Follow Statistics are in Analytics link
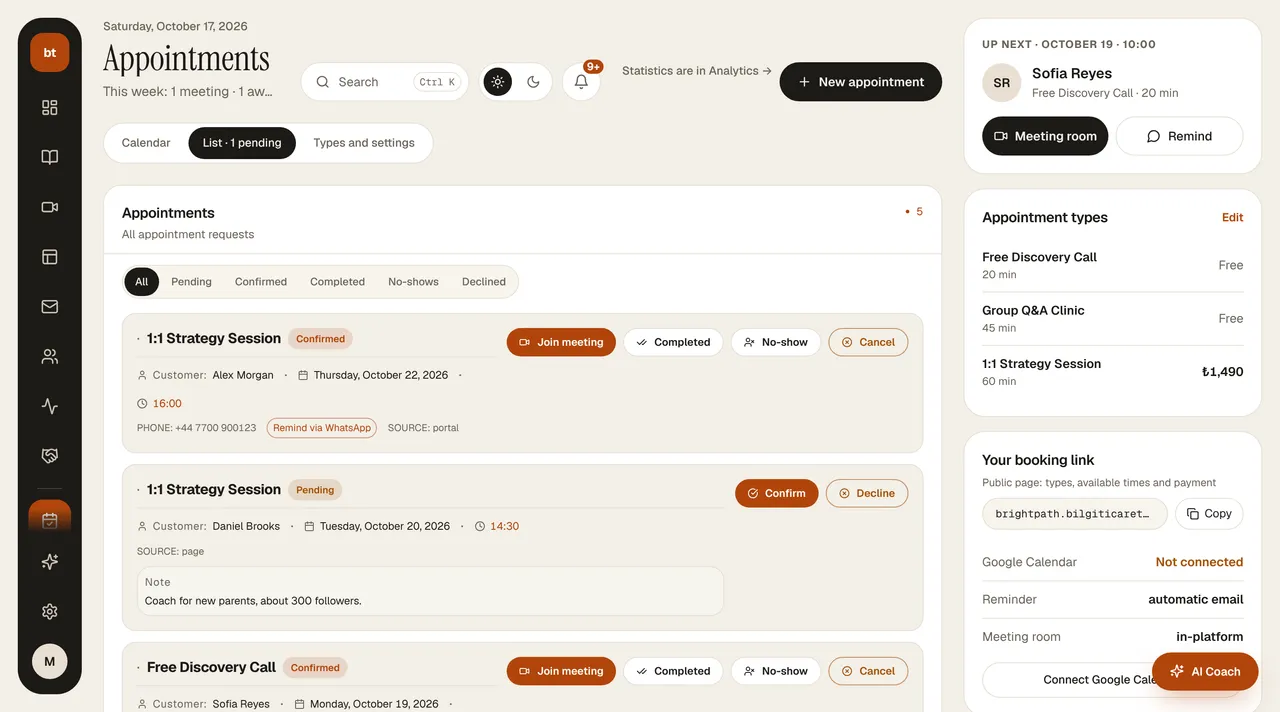1280x712 pixels. 697,71
